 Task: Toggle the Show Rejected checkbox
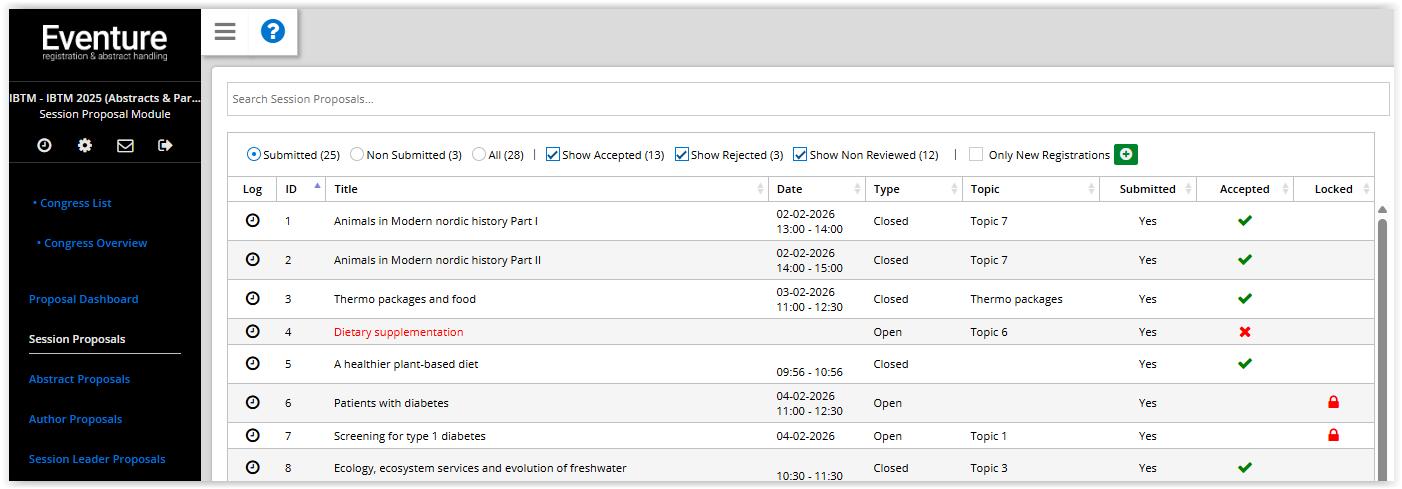(x=682, y=155)
